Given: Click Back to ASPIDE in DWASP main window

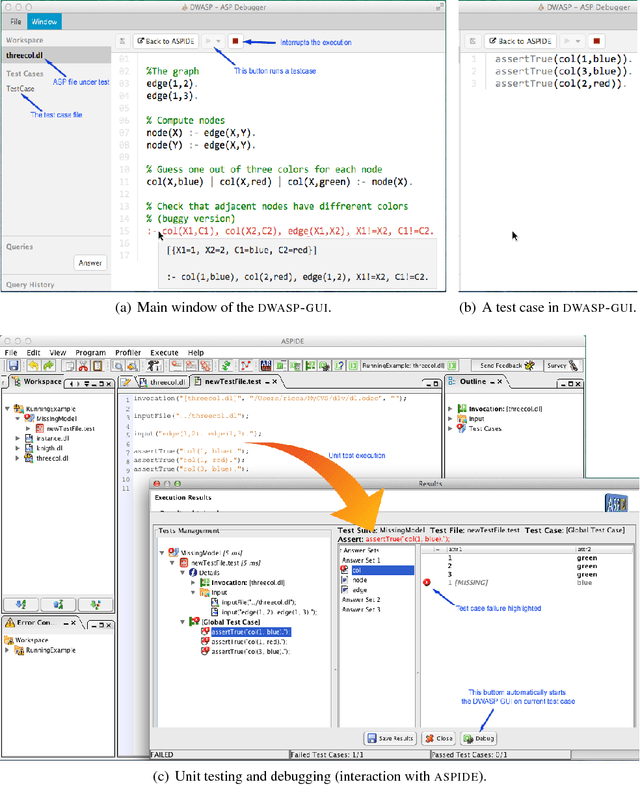Looking at the screenshot, I should click(x=166, y=41).
